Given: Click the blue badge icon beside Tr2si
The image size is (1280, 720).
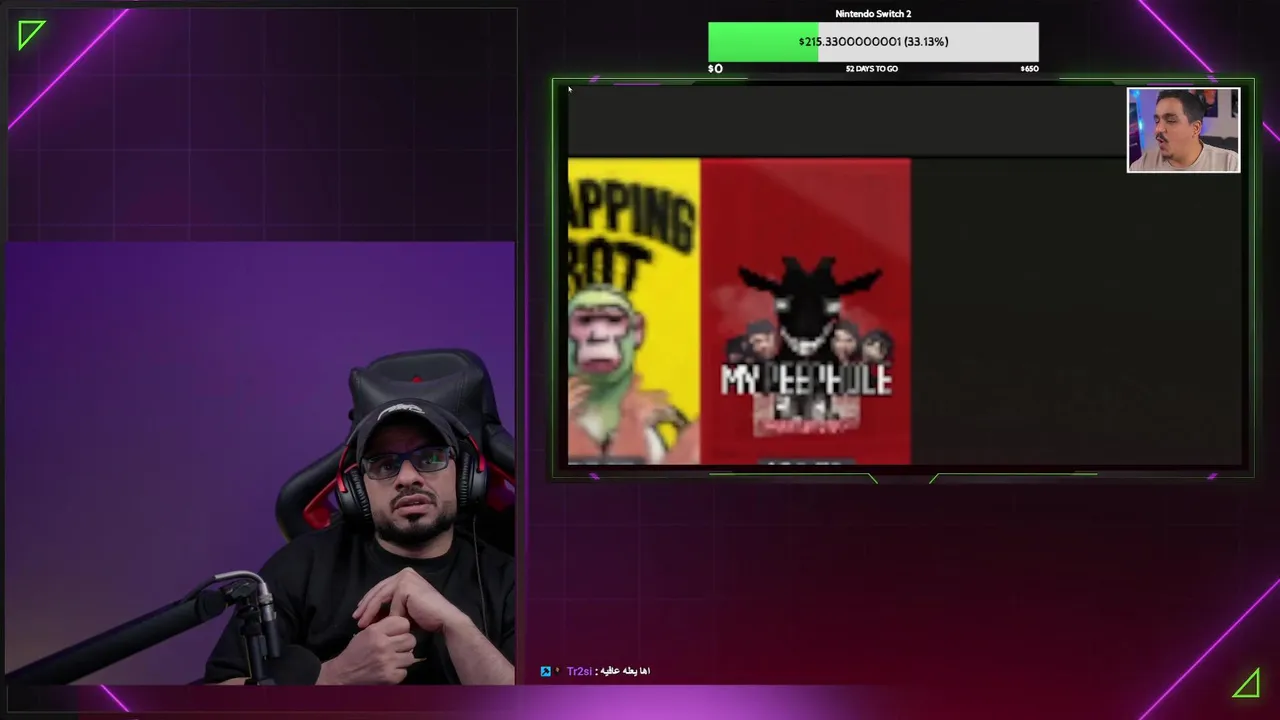Looking at the screenshot, I should pyautogui.click(x=545, y=671).
